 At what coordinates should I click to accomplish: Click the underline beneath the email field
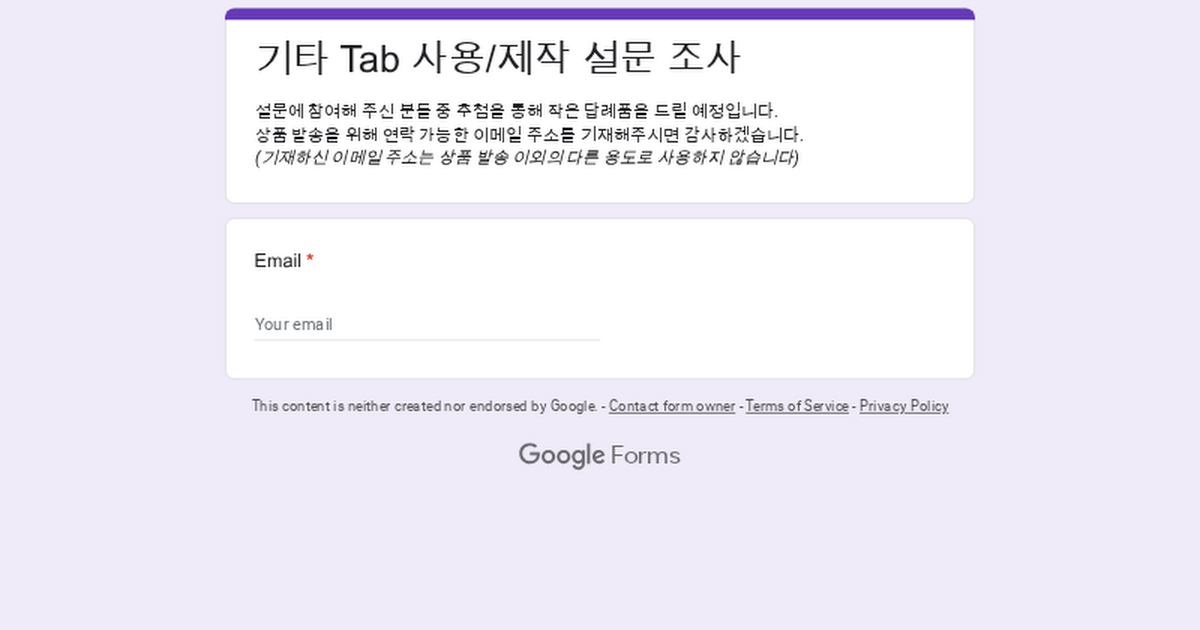point(426,340)
